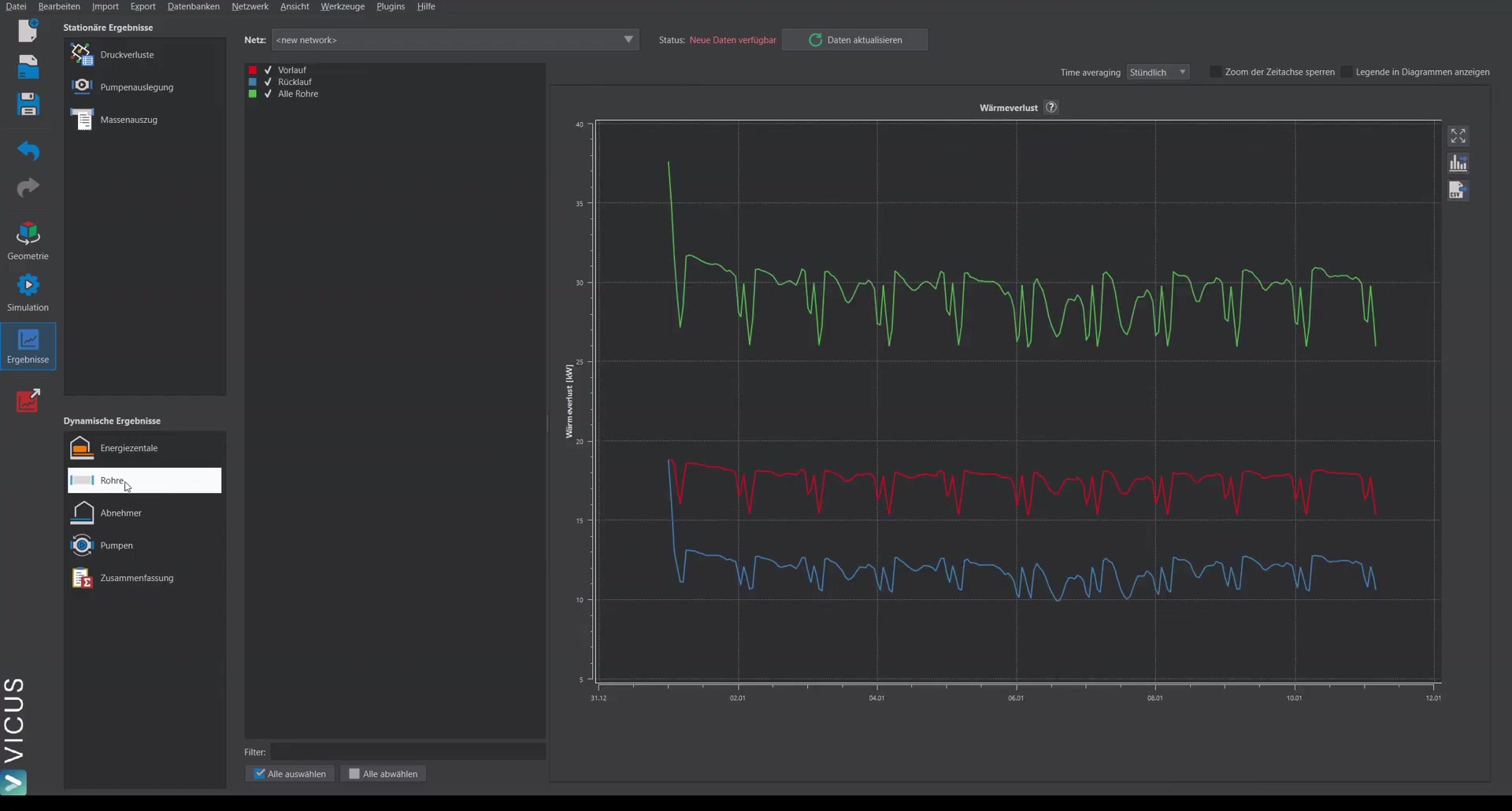Click the redo arrow icon

(x=28, y=187)
